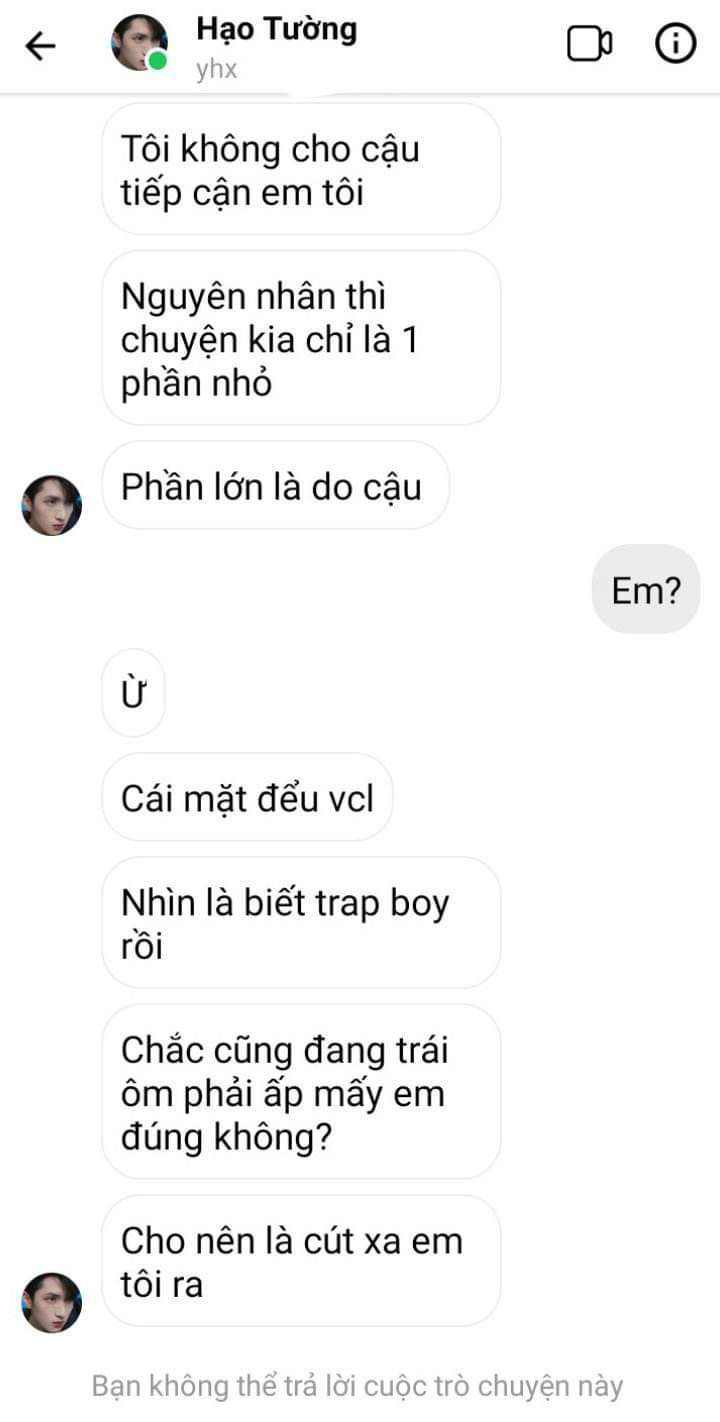The height and width of the screenshot is (1422, 720).
Task: Select message "Cho nên là cút xa em tôi ra"
Action: (x=301, y=1261)
